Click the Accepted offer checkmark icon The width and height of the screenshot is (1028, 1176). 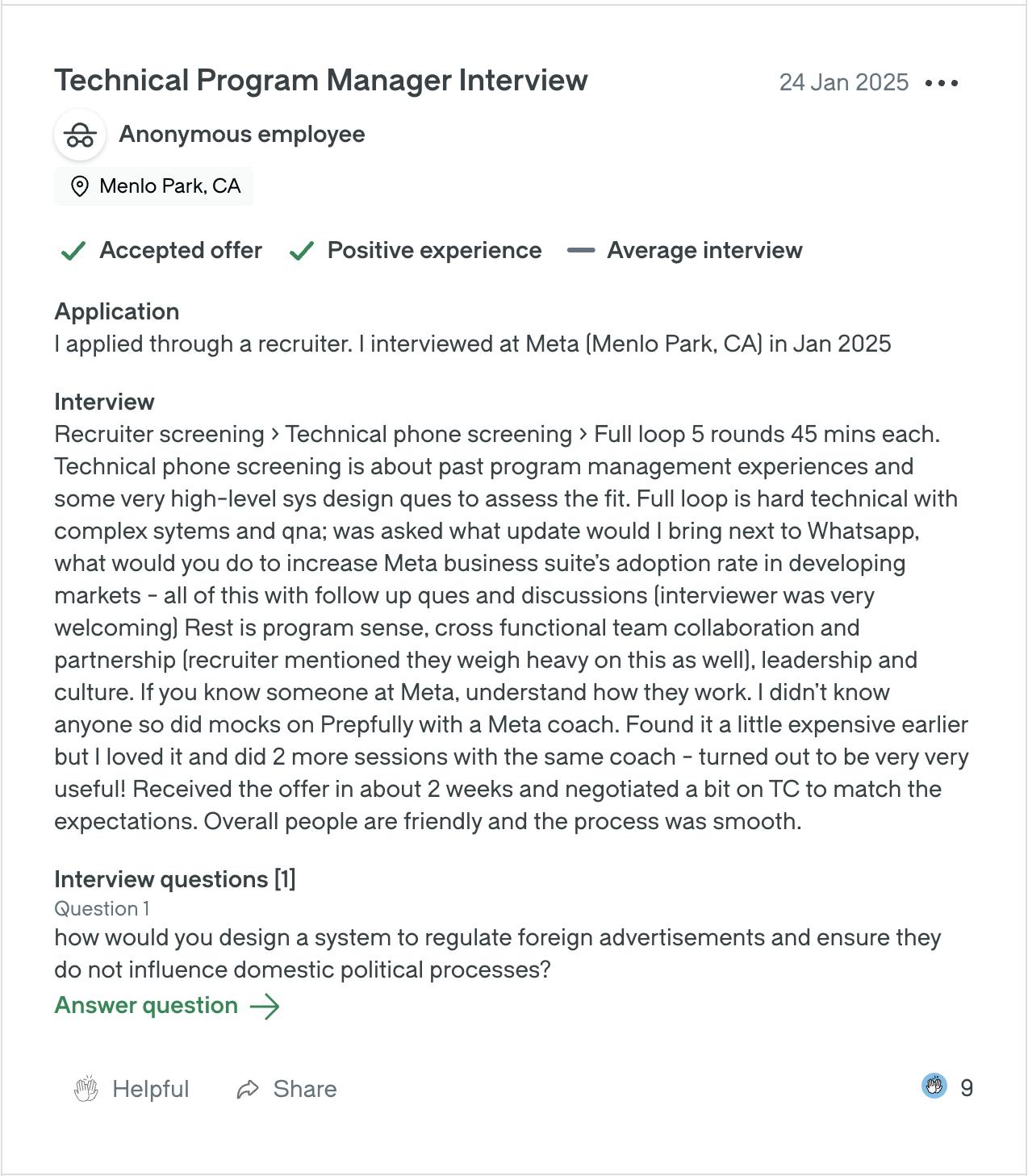73,251
